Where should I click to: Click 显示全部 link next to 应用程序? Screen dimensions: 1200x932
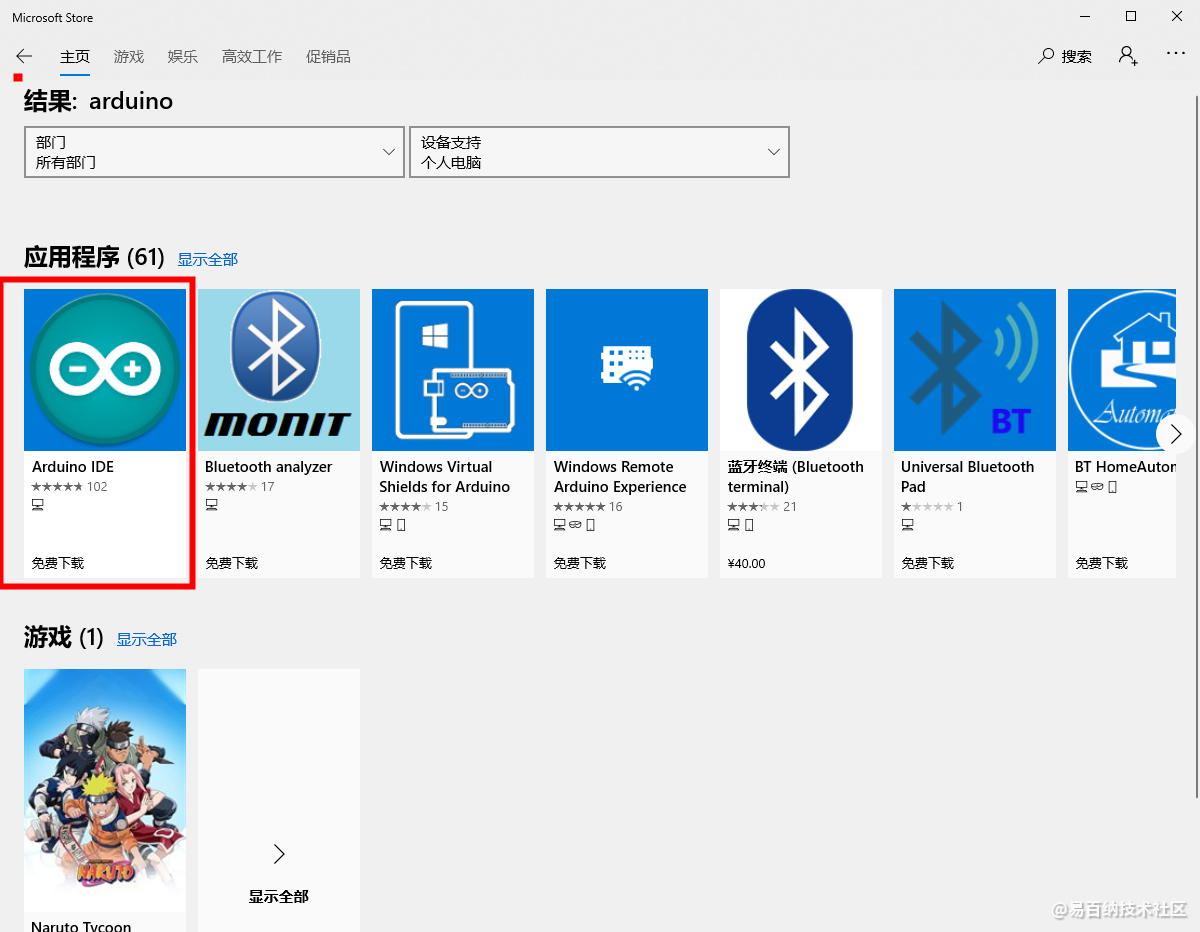click(x=208, y=260)
